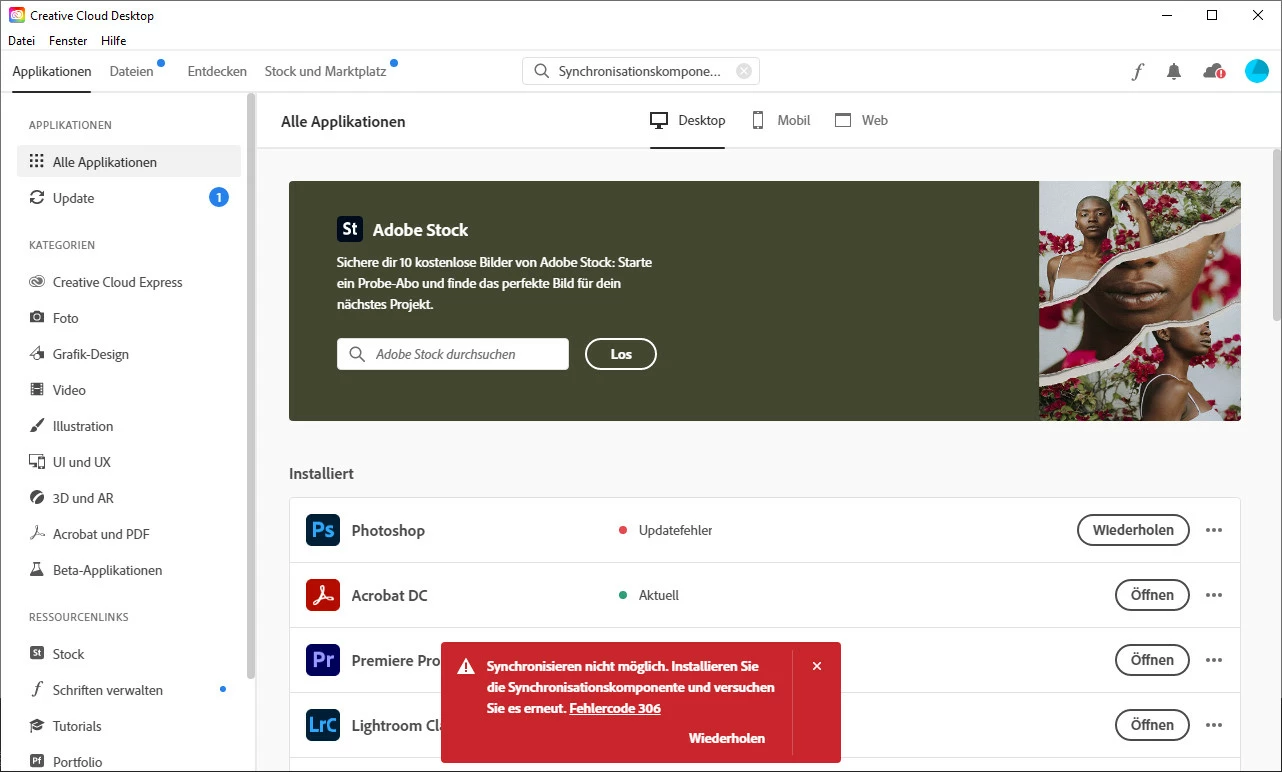The width and height of the screenshot is (1282, 772).
Task: Click the Installiert section heading
Action: point(321,474)
